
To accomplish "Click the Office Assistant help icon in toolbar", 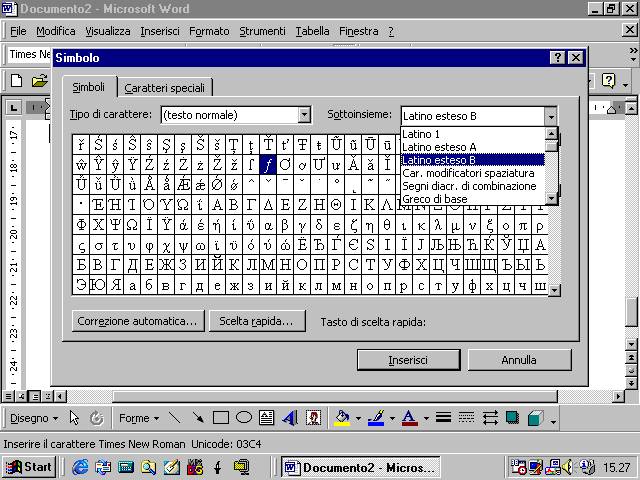I will tap(608, 81).
